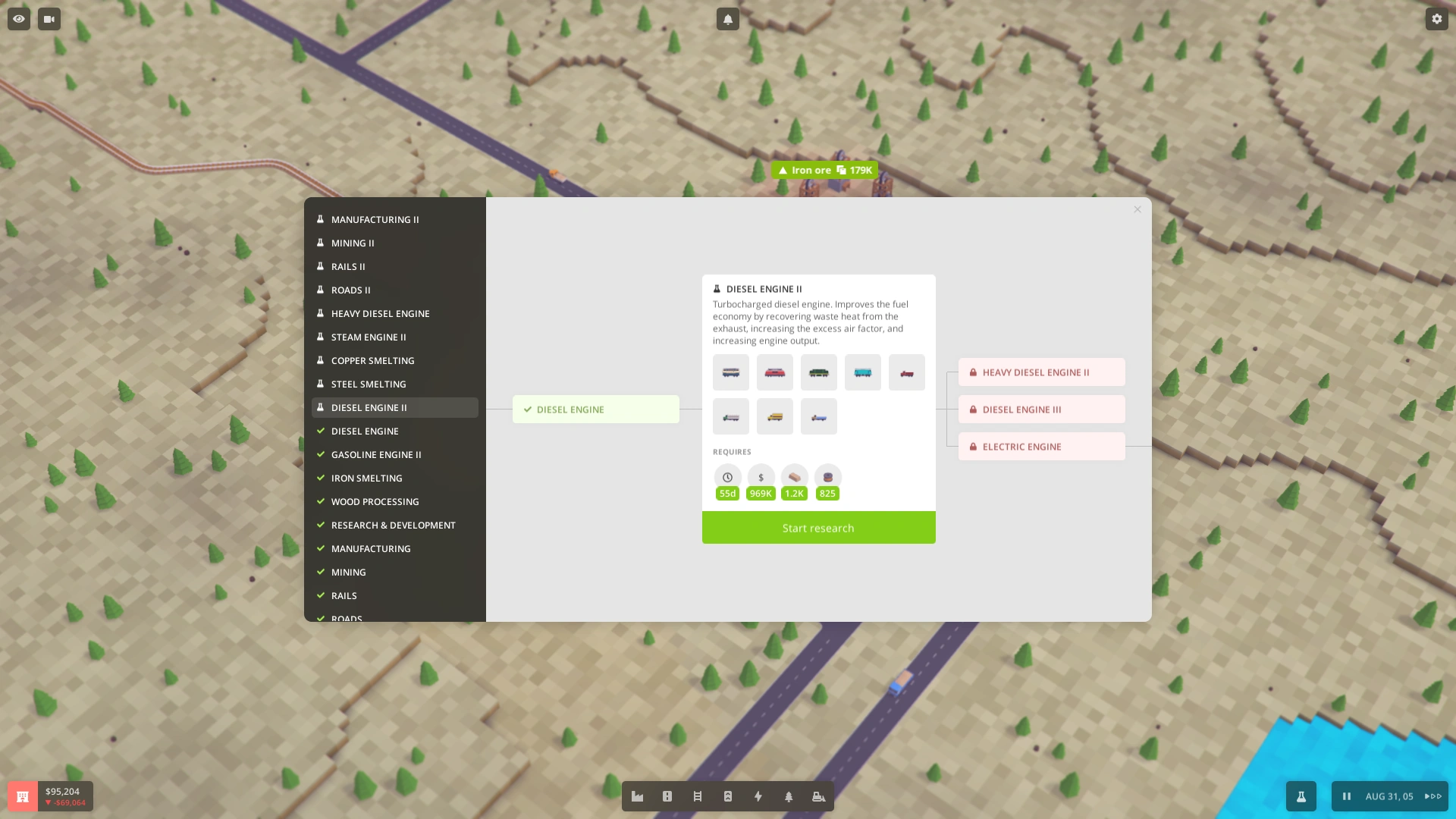Open settings gear
1456x819 pixels.
point(1436,19)
